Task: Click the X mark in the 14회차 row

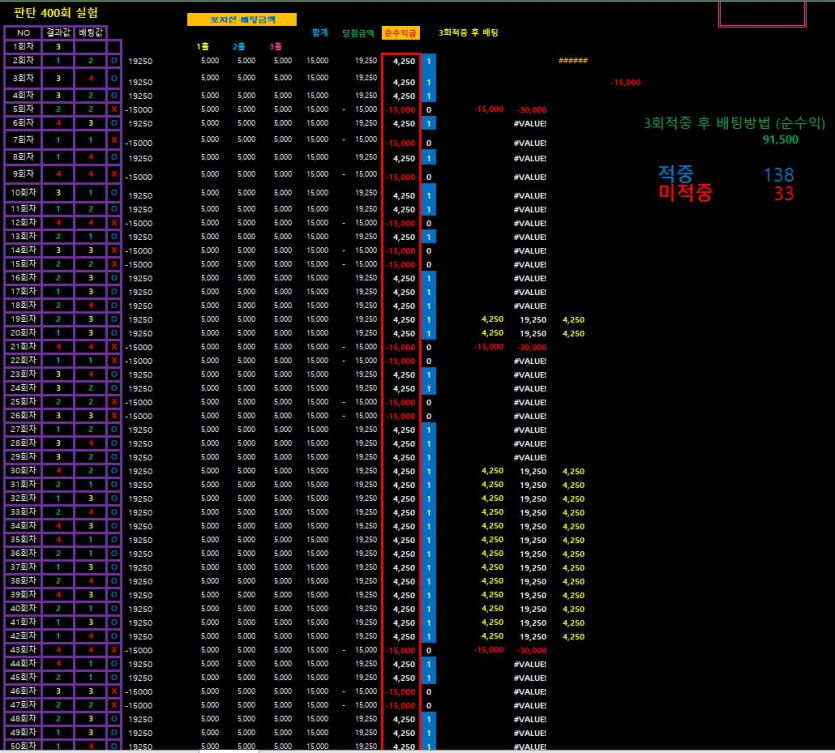Action: (114, 250)
